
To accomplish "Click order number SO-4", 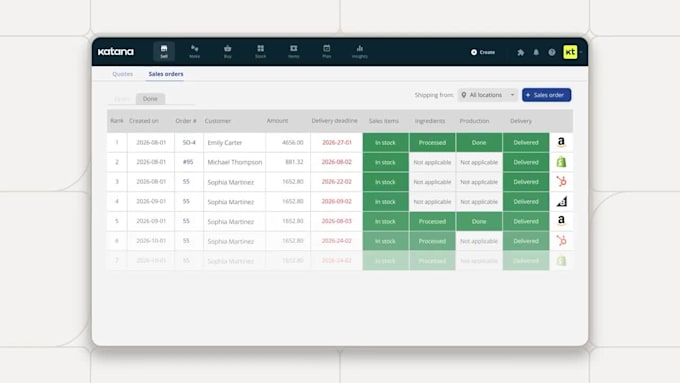I will pyautogui.click(x=189, y=142).
